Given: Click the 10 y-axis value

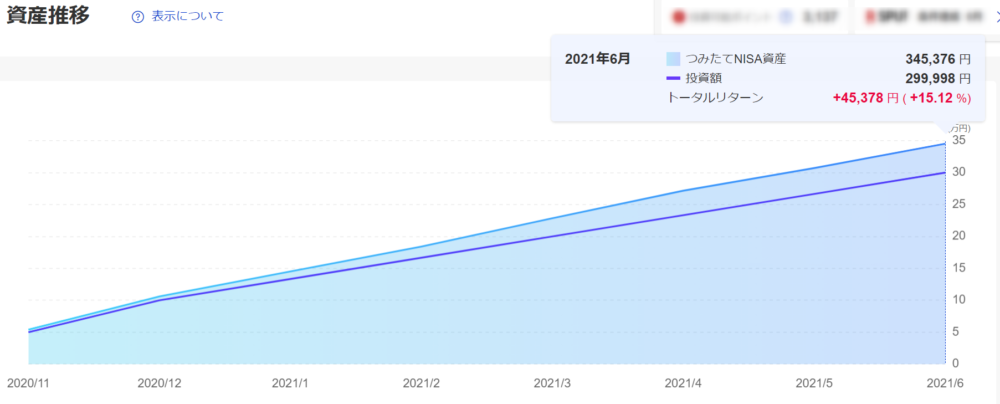Looking at the screenshot, I should pyautogui.click(x=958, y=299).
